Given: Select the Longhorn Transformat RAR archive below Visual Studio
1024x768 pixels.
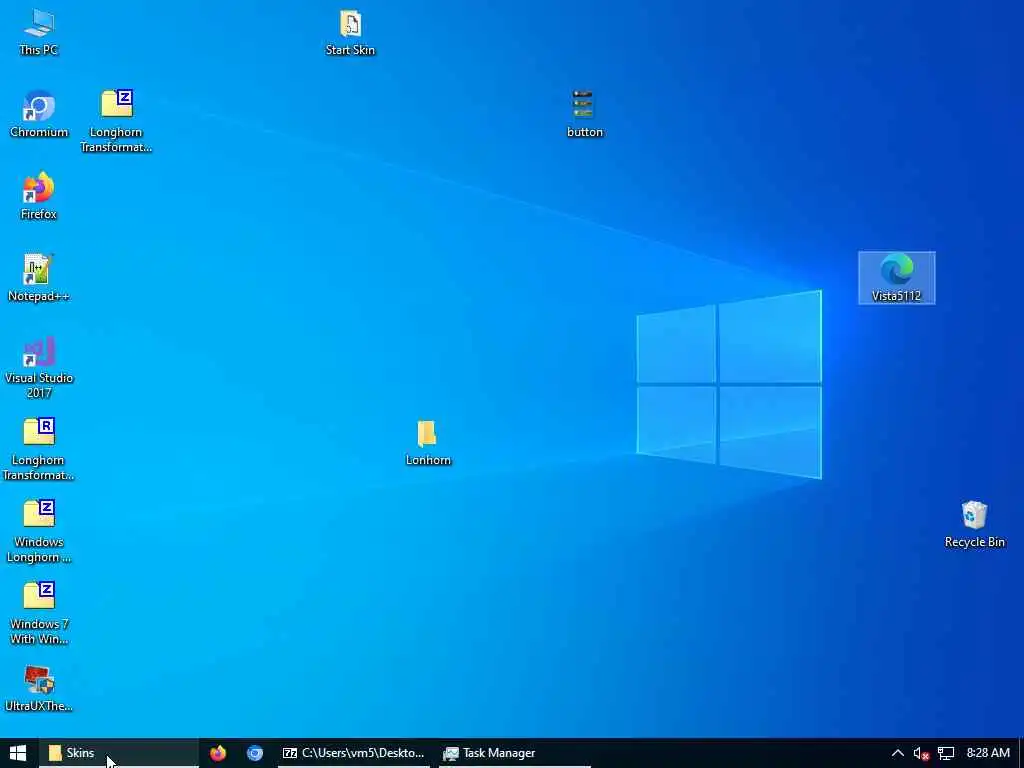Looking at the screenshot, I should 39,450.
